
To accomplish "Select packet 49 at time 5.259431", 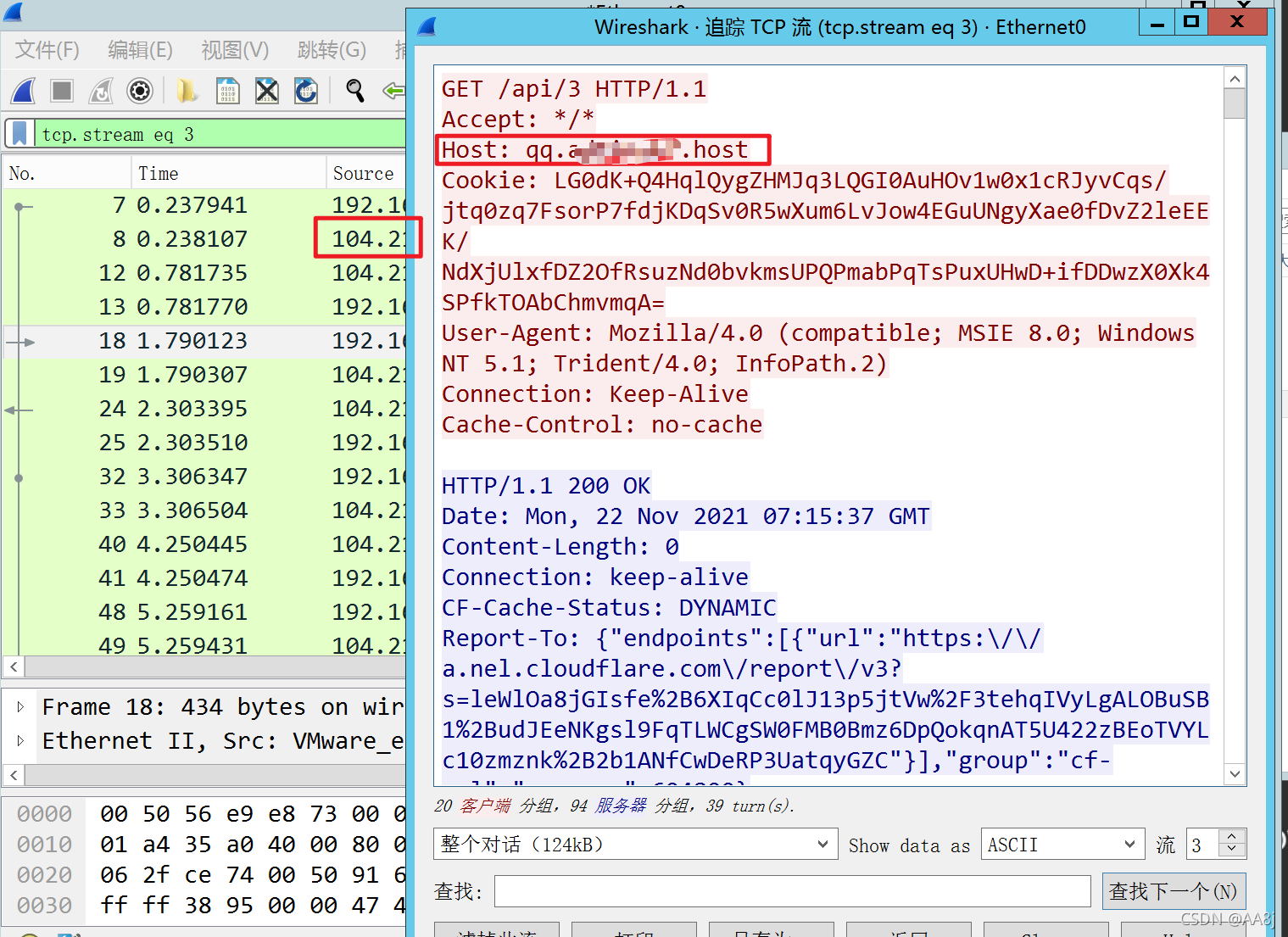I will click(x=204, y=644).
